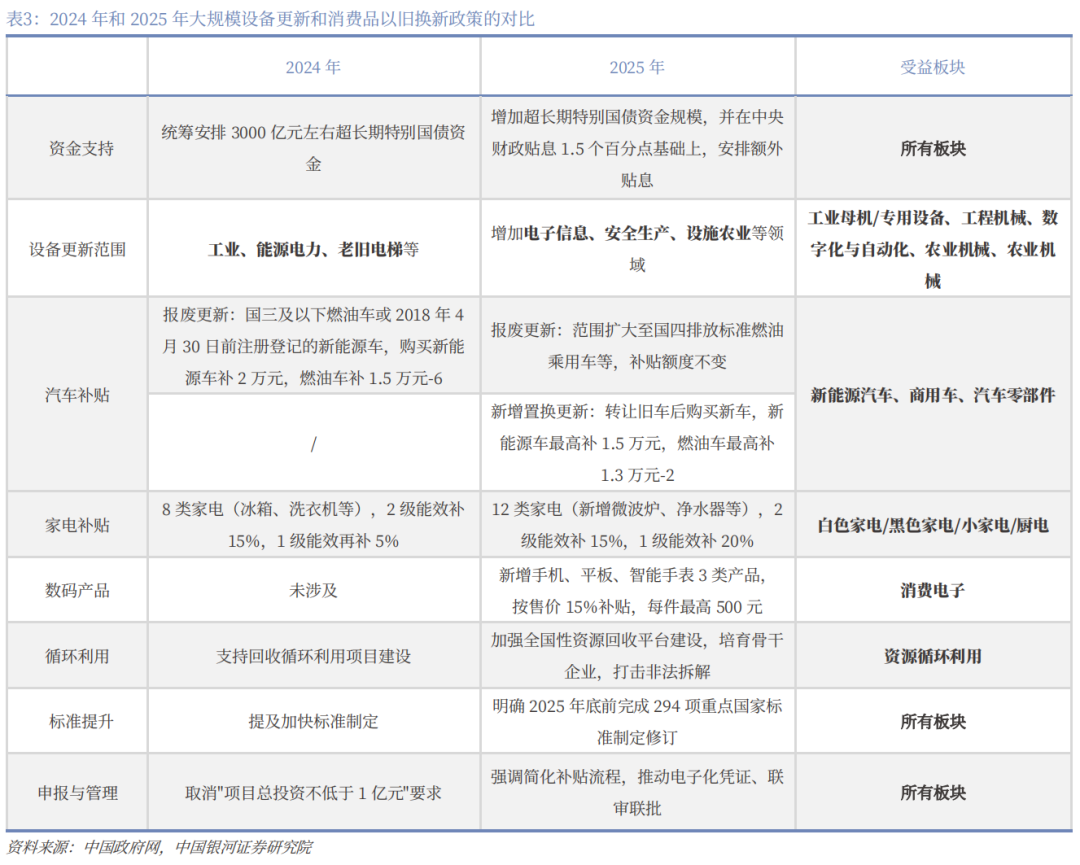Image resolution: width=1080 pixels, height=865 pixels.
Task: Click the 受益板块 column header
Action: 932,68
